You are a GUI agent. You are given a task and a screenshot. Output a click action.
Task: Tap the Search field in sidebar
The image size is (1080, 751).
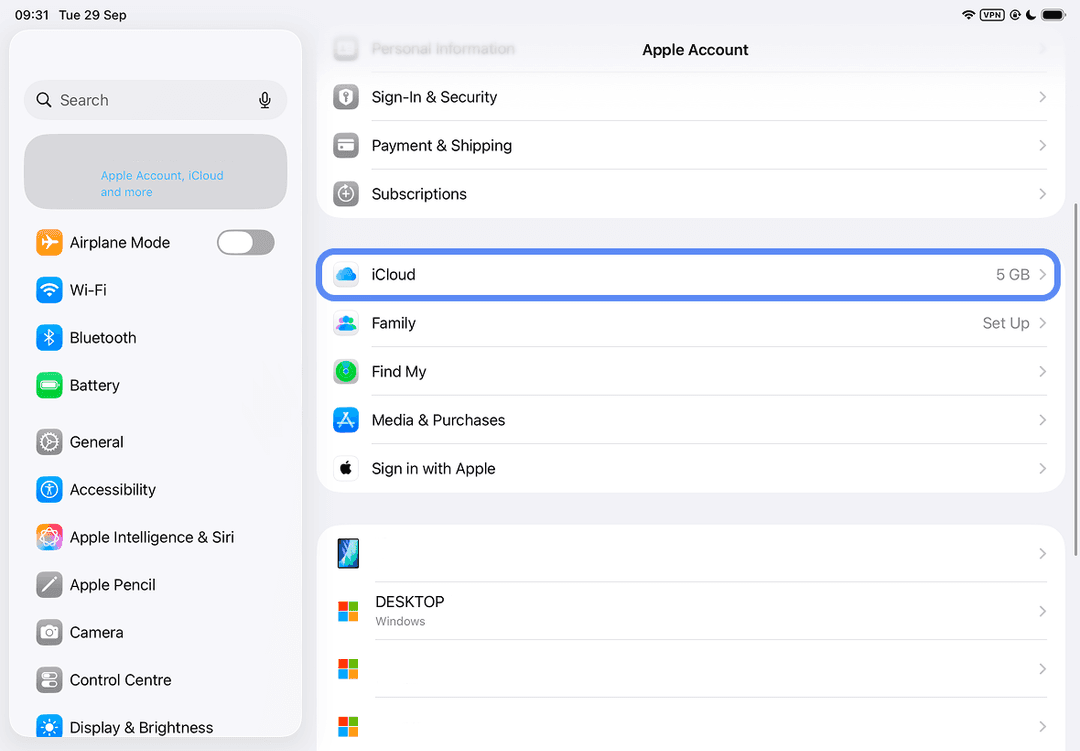[x=156, y=100]
